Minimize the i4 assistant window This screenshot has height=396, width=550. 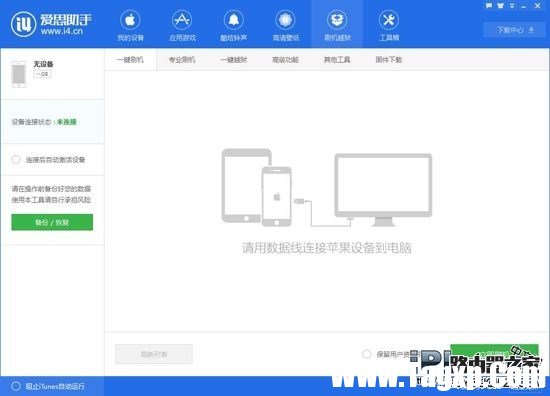524,6
